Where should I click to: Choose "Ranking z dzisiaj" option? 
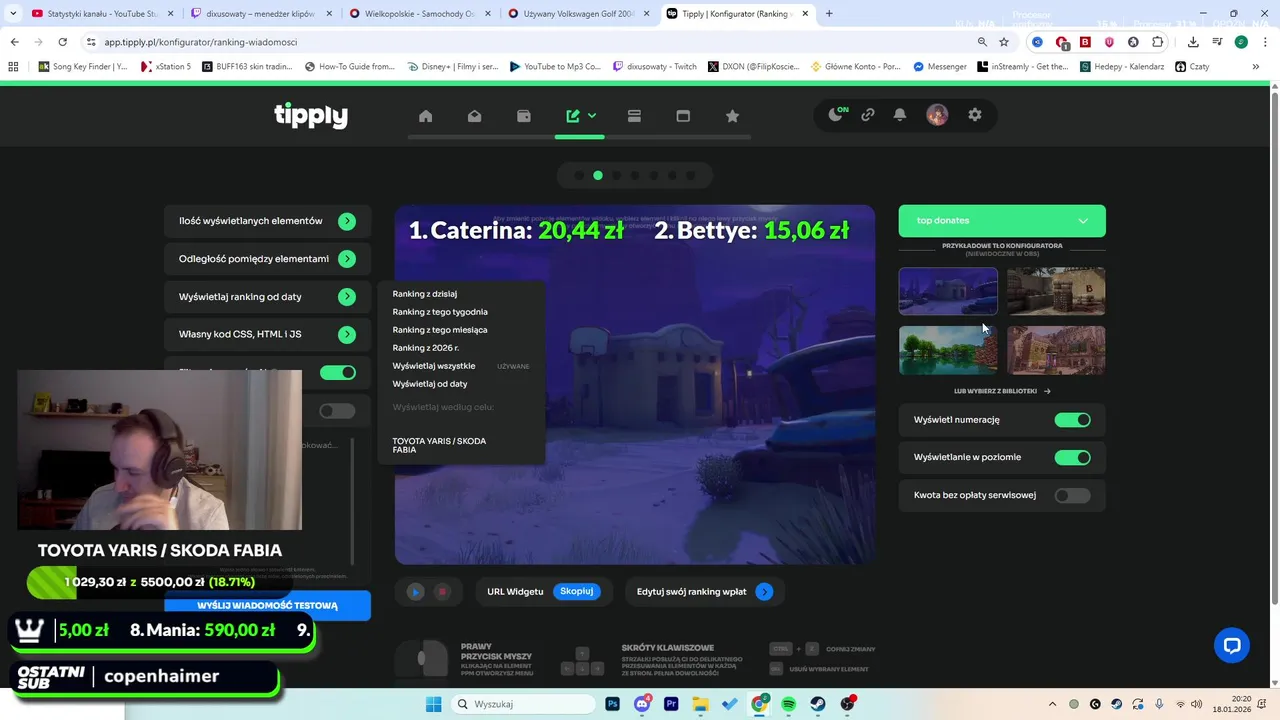tap(425, 294)
